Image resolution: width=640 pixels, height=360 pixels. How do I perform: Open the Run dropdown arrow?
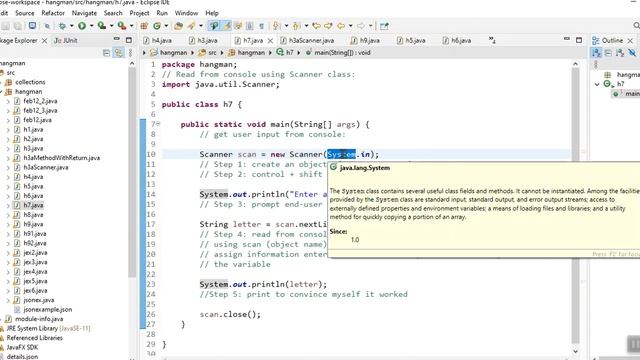tap(91, 26)
